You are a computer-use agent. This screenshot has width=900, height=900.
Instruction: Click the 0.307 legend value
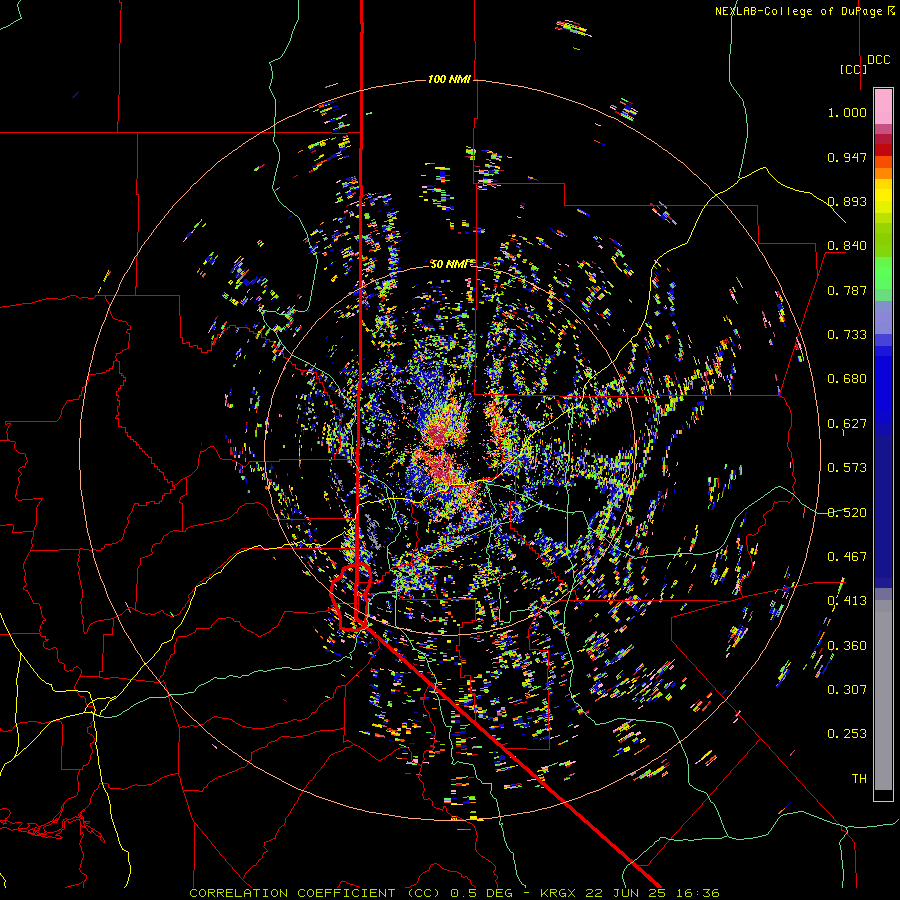(x=847, y=690)
